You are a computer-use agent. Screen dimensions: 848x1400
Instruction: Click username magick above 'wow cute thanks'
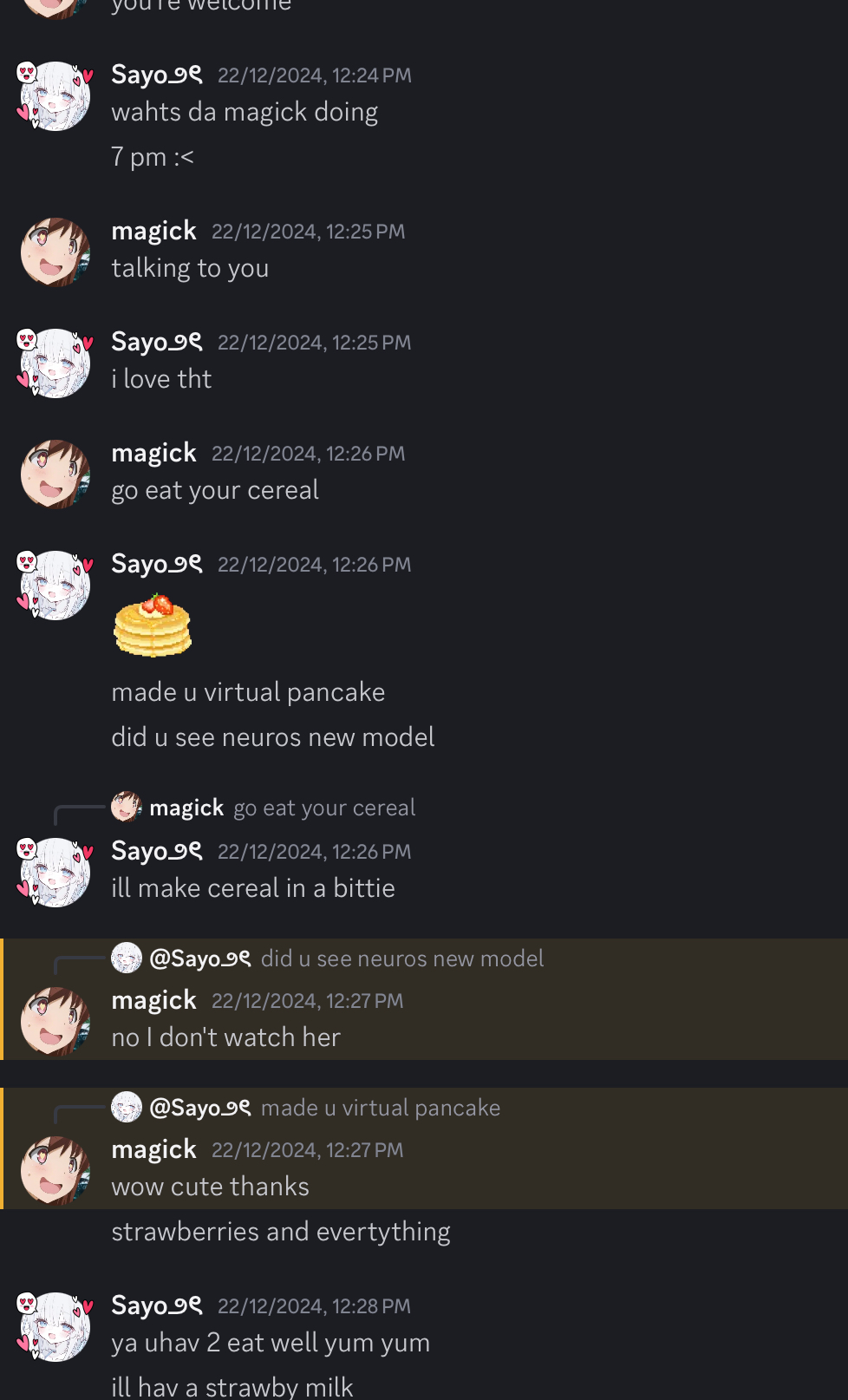(154, 1149)
